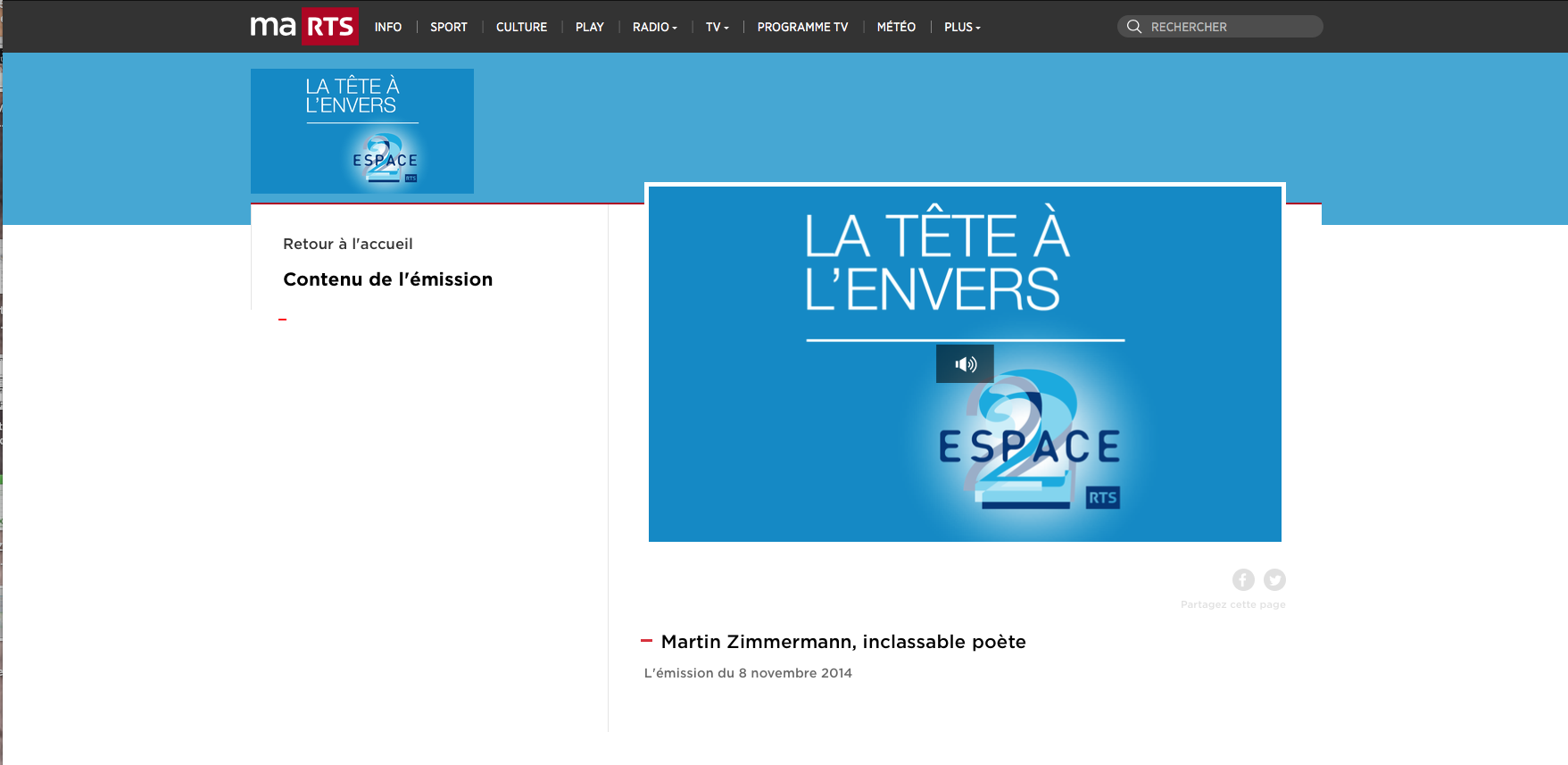Open PROGRAMME TV in the navigation bar
The height and width of the screenshot is (765, 1568).
[803, 28]
